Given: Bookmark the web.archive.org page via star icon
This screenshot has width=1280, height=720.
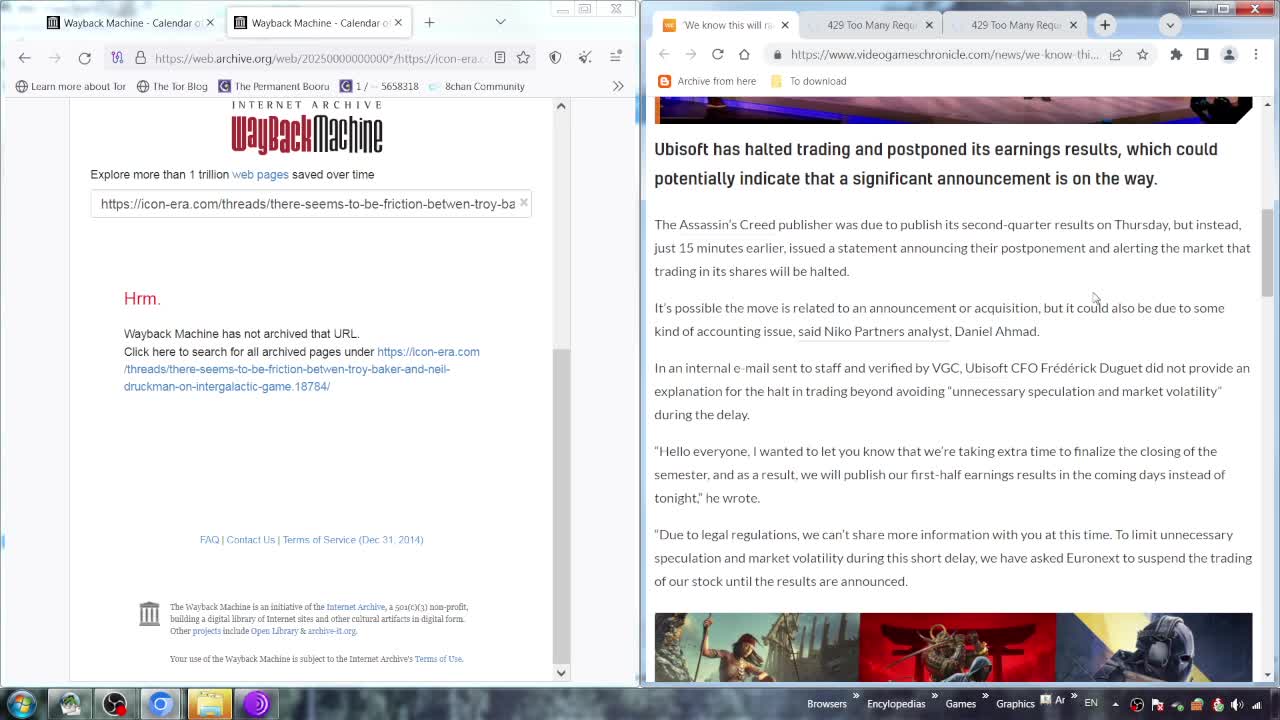Looking at the screenshot, I should point(523,58).
